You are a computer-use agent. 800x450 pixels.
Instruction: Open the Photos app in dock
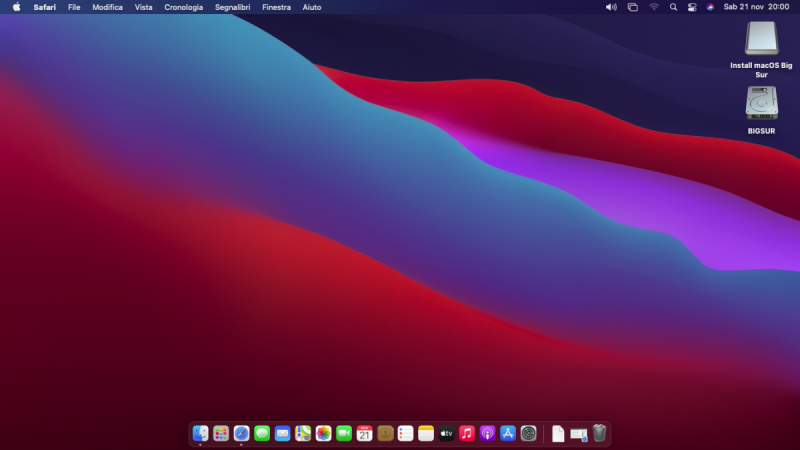[323, 433]
